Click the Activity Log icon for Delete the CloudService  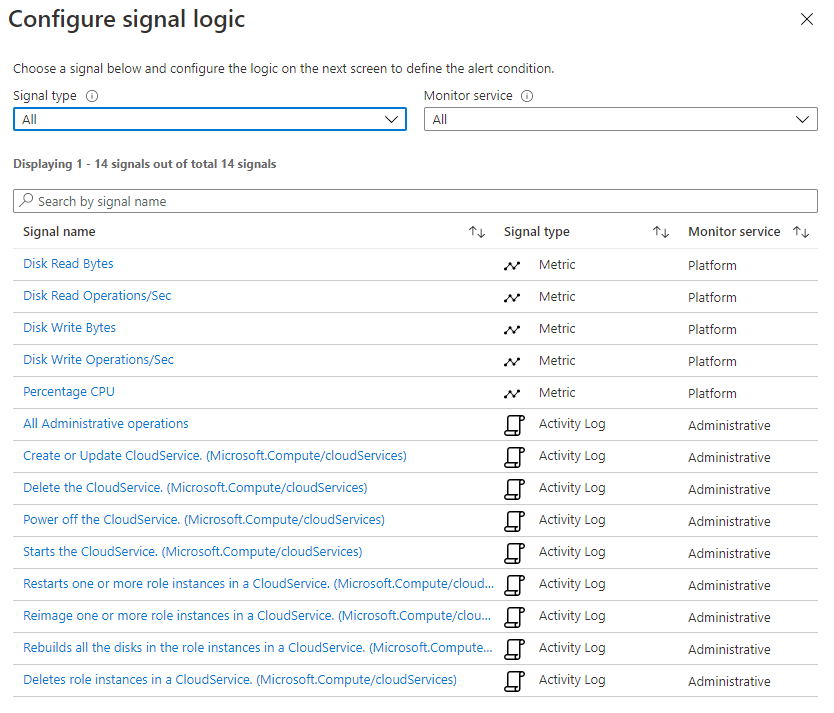click(x=514, y=488)
